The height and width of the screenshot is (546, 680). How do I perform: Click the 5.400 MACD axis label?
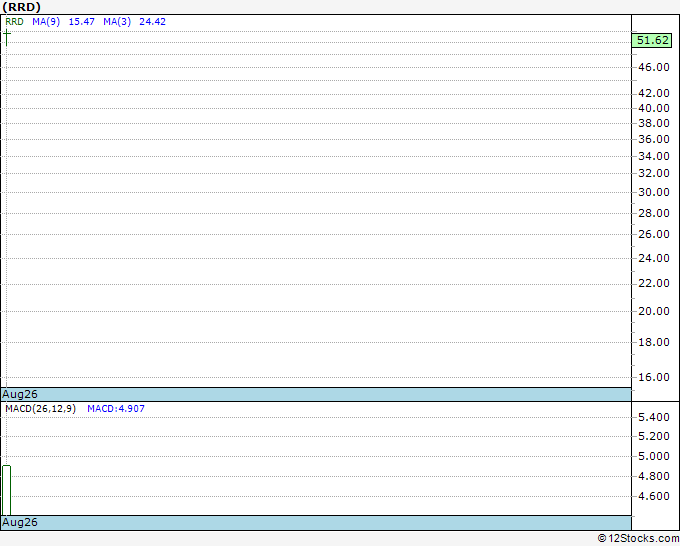[654, 418]
